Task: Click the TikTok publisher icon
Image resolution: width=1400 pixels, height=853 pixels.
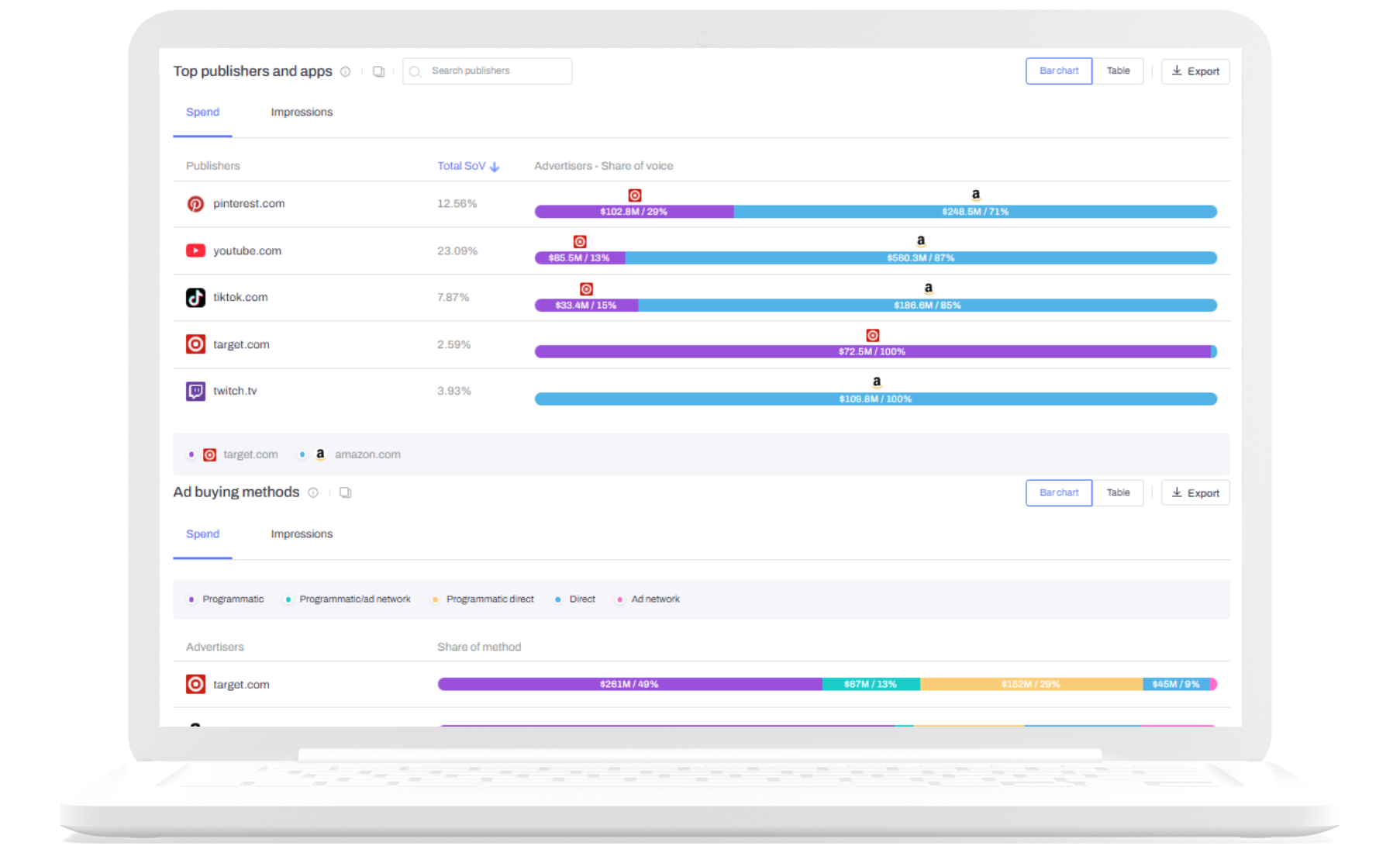Action: pos(196,297)
